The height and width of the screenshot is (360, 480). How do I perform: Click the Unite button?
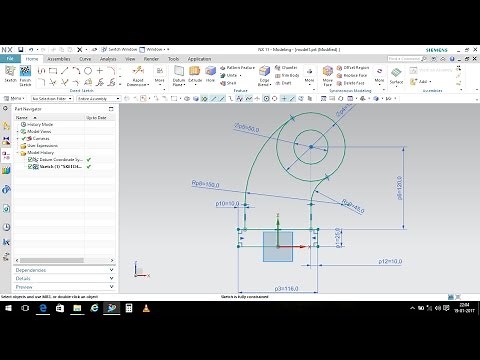tap(231, 75)
